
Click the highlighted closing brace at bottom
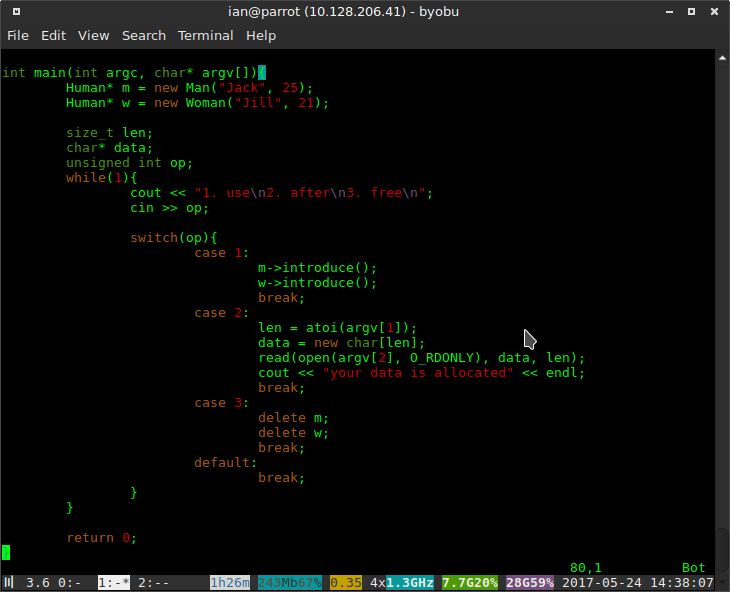(x=6, y=552)
